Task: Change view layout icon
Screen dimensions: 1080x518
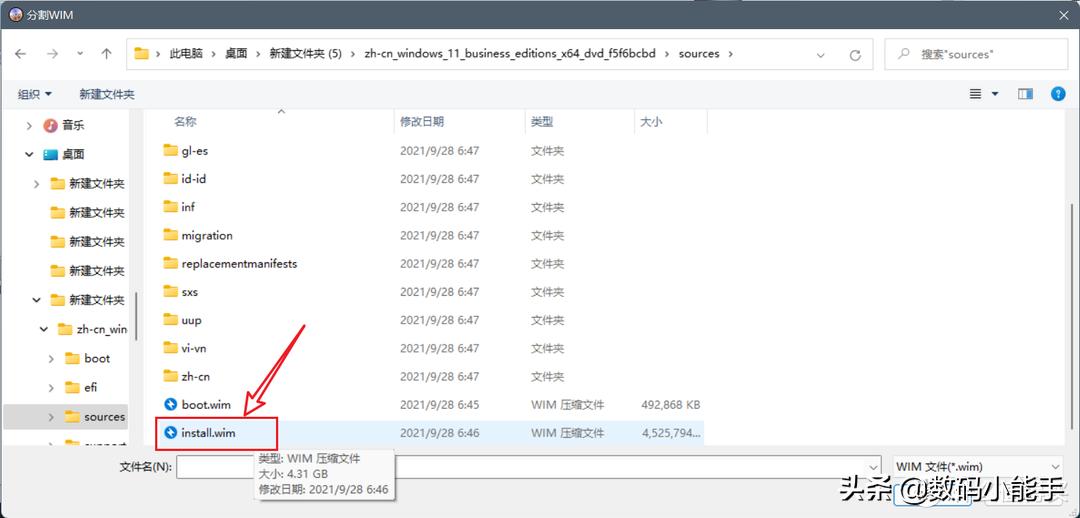Action: coord(975,94)
